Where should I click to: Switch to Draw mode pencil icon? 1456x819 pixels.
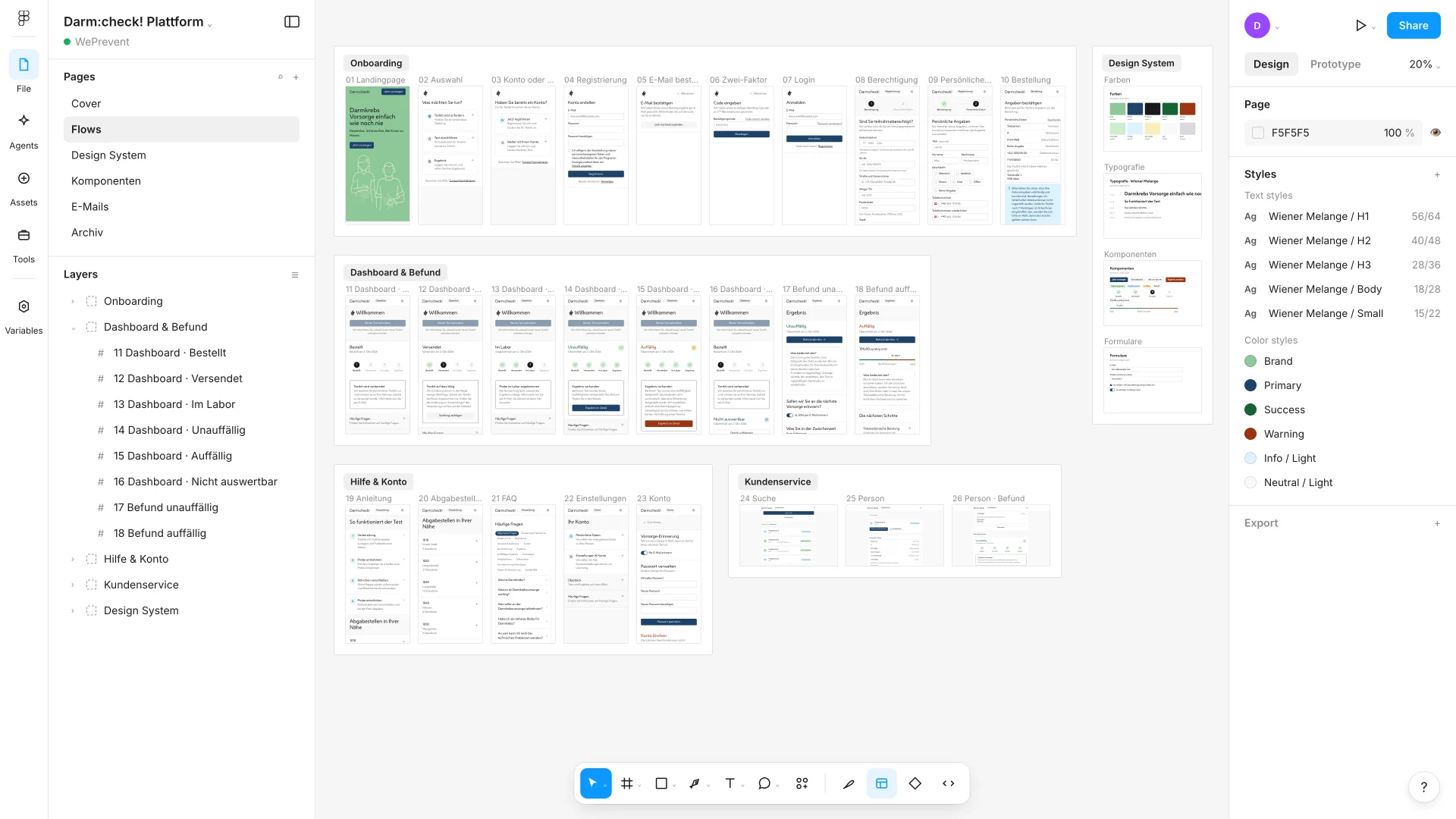pos(849,783)
